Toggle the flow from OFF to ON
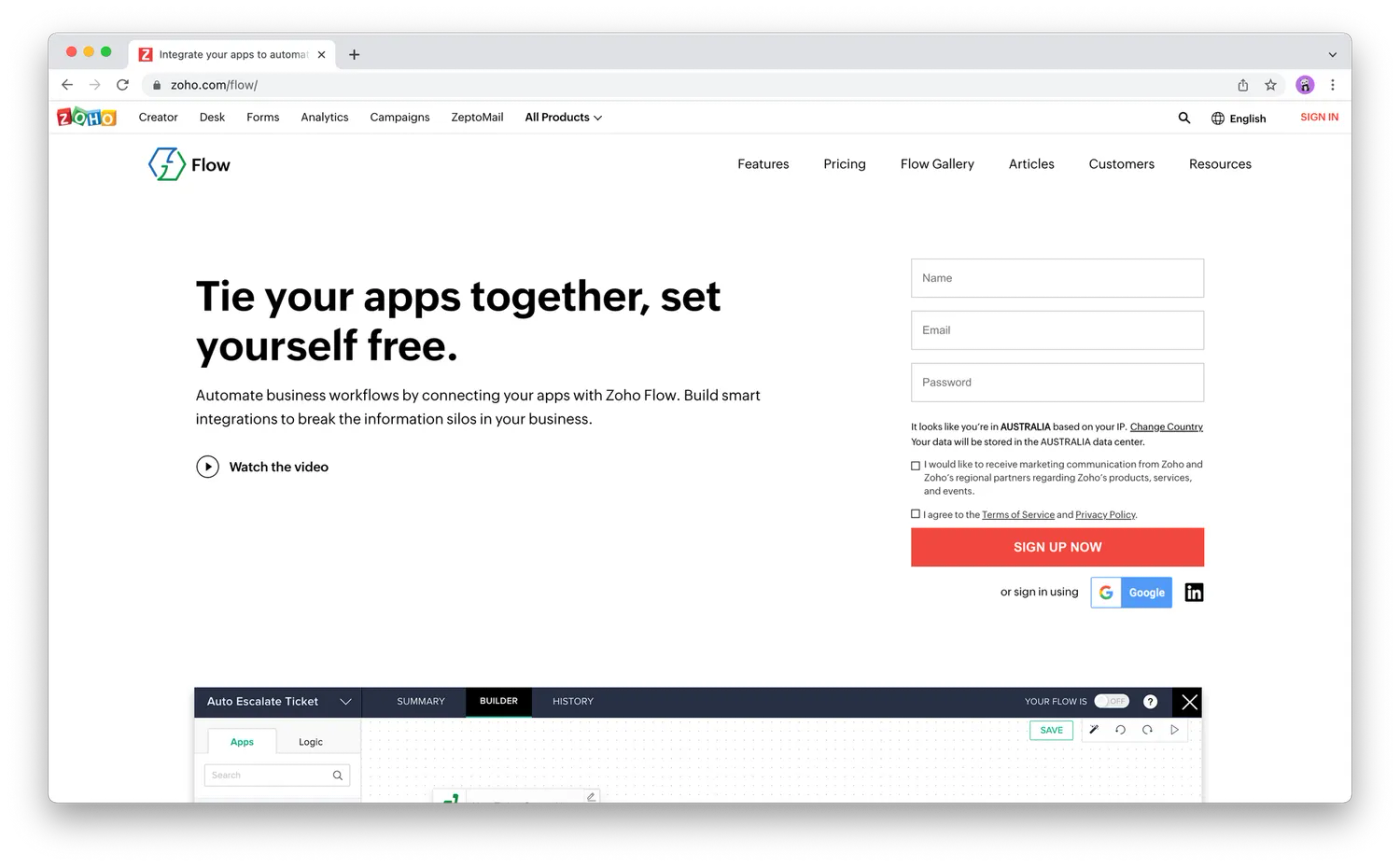Viewport: 1400px width, 867px height. 1112,701
